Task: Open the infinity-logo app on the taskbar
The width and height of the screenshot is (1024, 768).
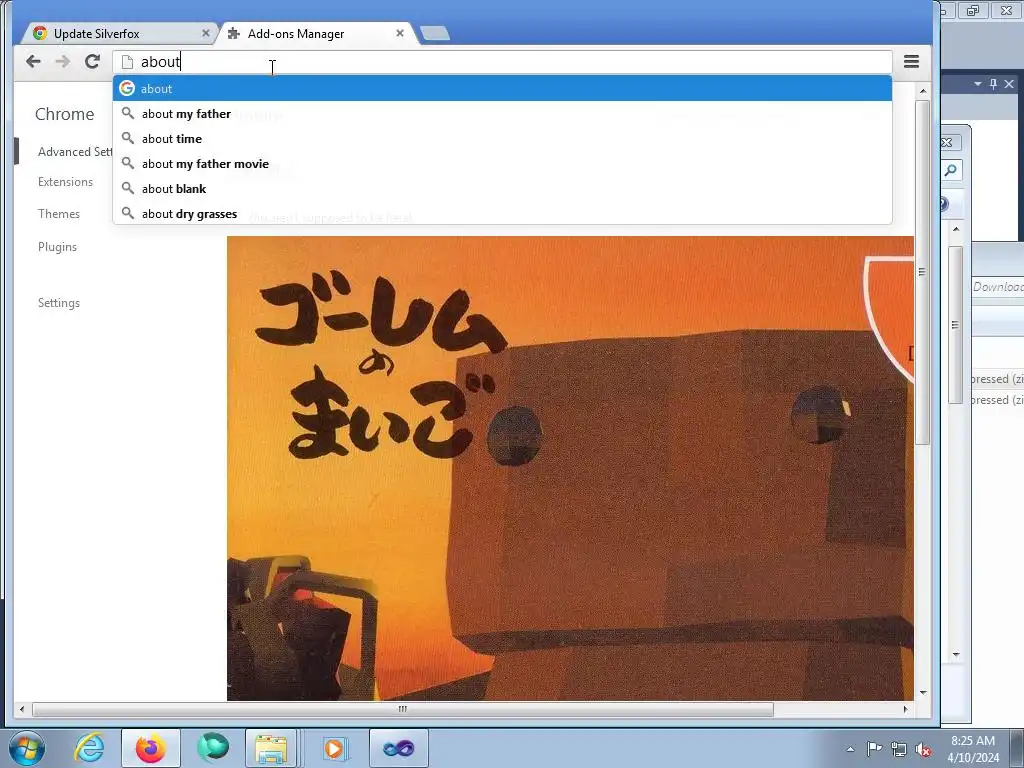Action: point(399,748)
